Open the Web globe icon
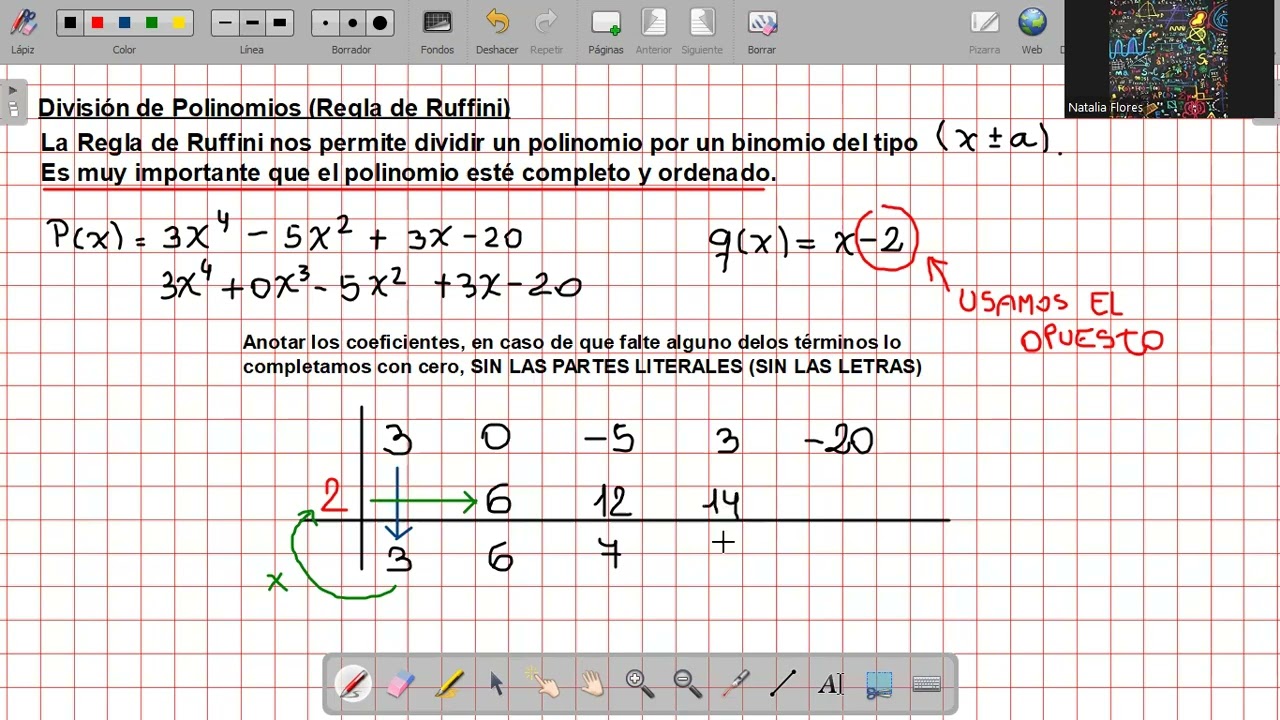 1032,22
